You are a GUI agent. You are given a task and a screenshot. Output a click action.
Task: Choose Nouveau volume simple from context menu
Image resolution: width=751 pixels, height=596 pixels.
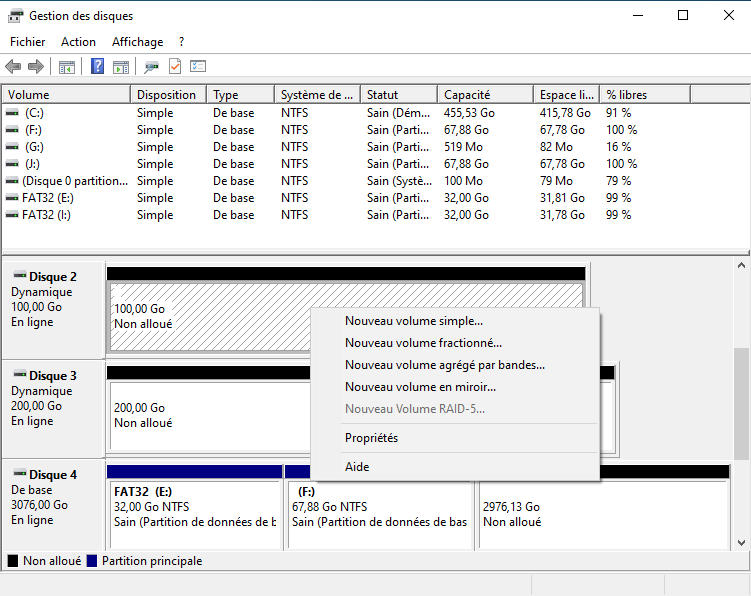414,321
